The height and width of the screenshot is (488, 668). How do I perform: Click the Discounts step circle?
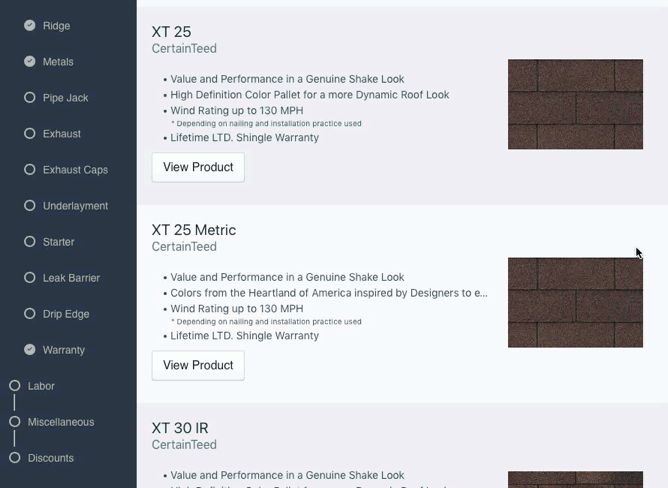[14, 458]
